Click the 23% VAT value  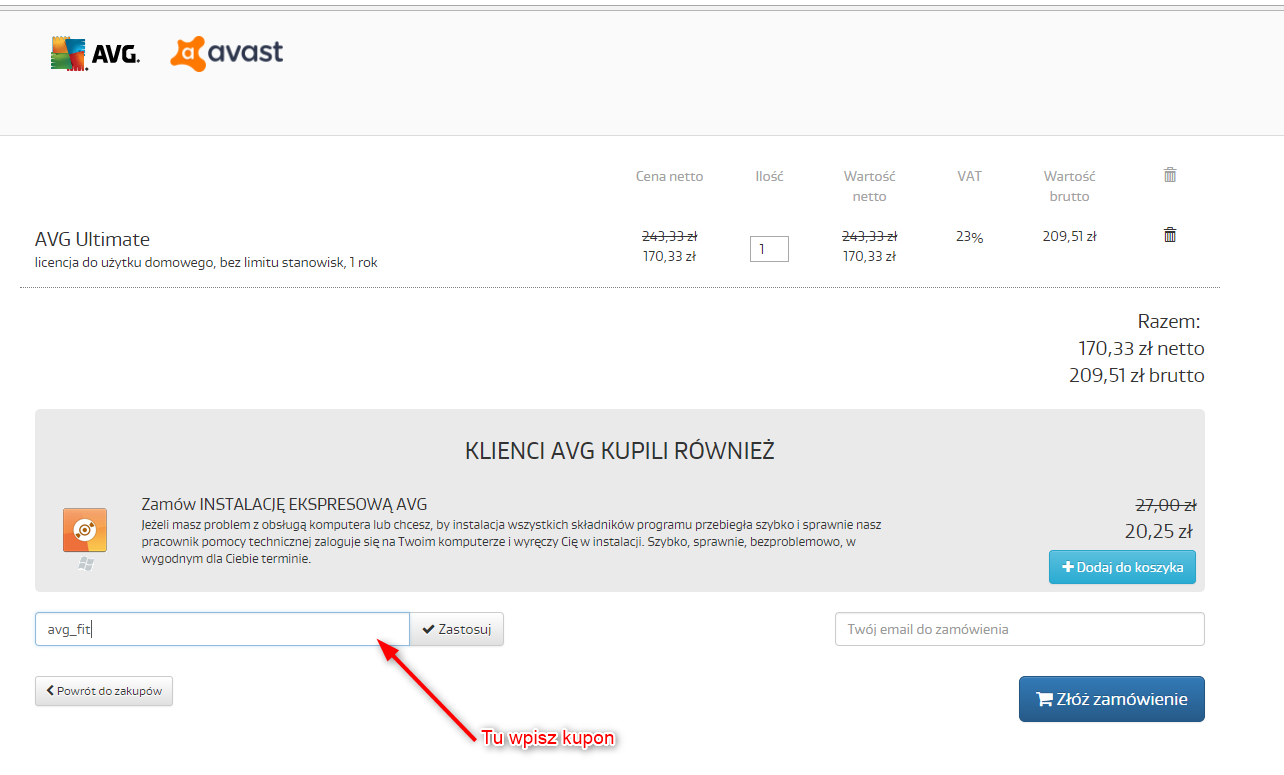(x=969, y=237)
